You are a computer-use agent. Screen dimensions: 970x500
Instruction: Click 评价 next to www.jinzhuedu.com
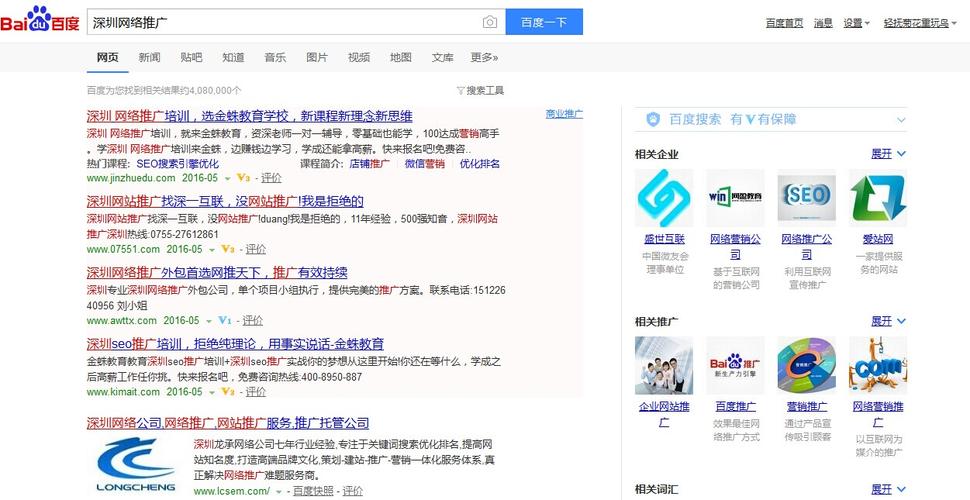click(271, 178)
